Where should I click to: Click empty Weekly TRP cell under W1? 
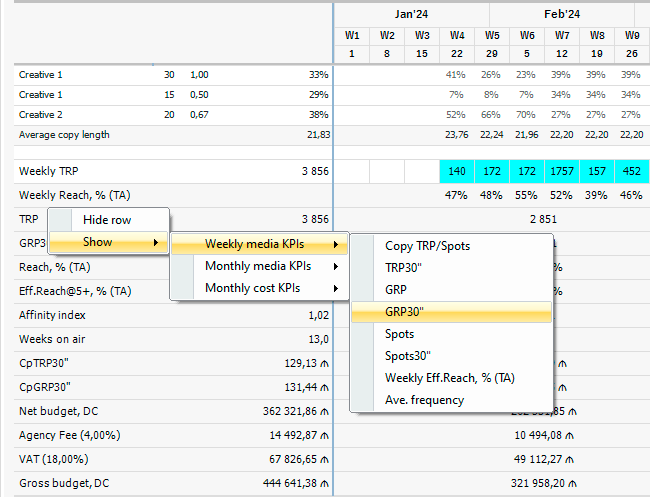pyautogui.click(x=352, y=171)
